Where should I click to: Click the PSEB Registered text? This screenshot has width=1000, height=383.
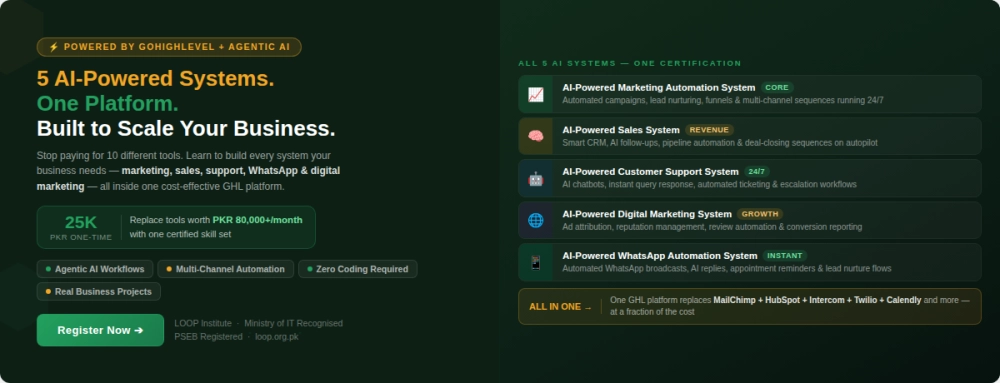tap(209, 336)
